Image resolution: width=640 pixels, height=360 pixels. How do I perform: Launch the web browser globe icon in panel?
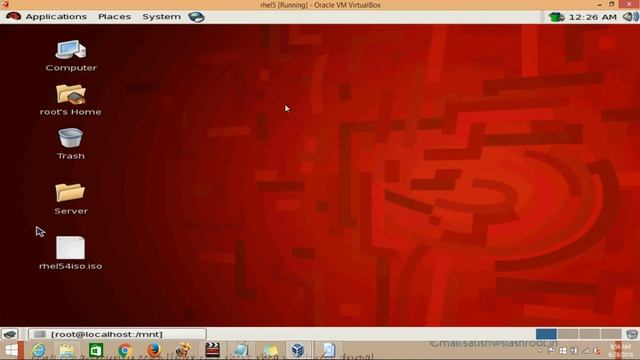pyautogui.click(x=196, y=17)
